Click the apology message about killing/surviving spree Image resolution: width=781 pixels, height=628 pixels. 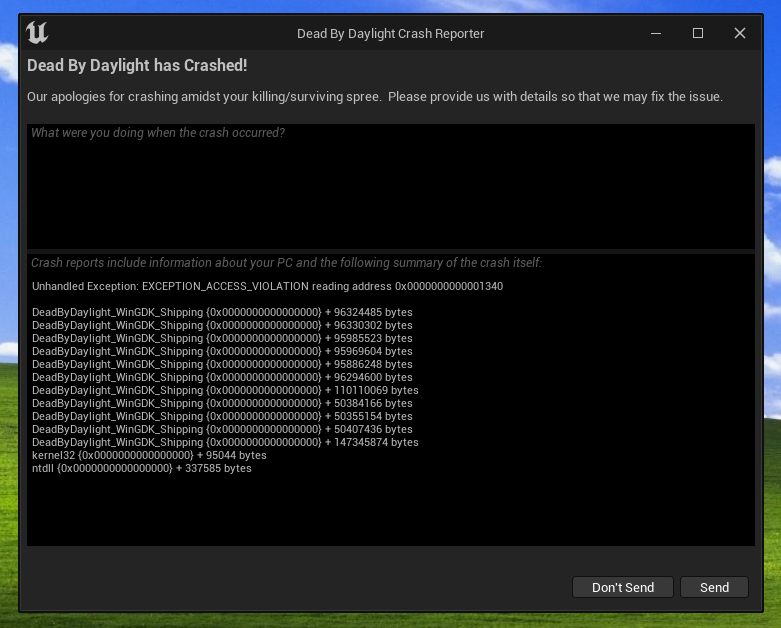(x=375, y=97)
